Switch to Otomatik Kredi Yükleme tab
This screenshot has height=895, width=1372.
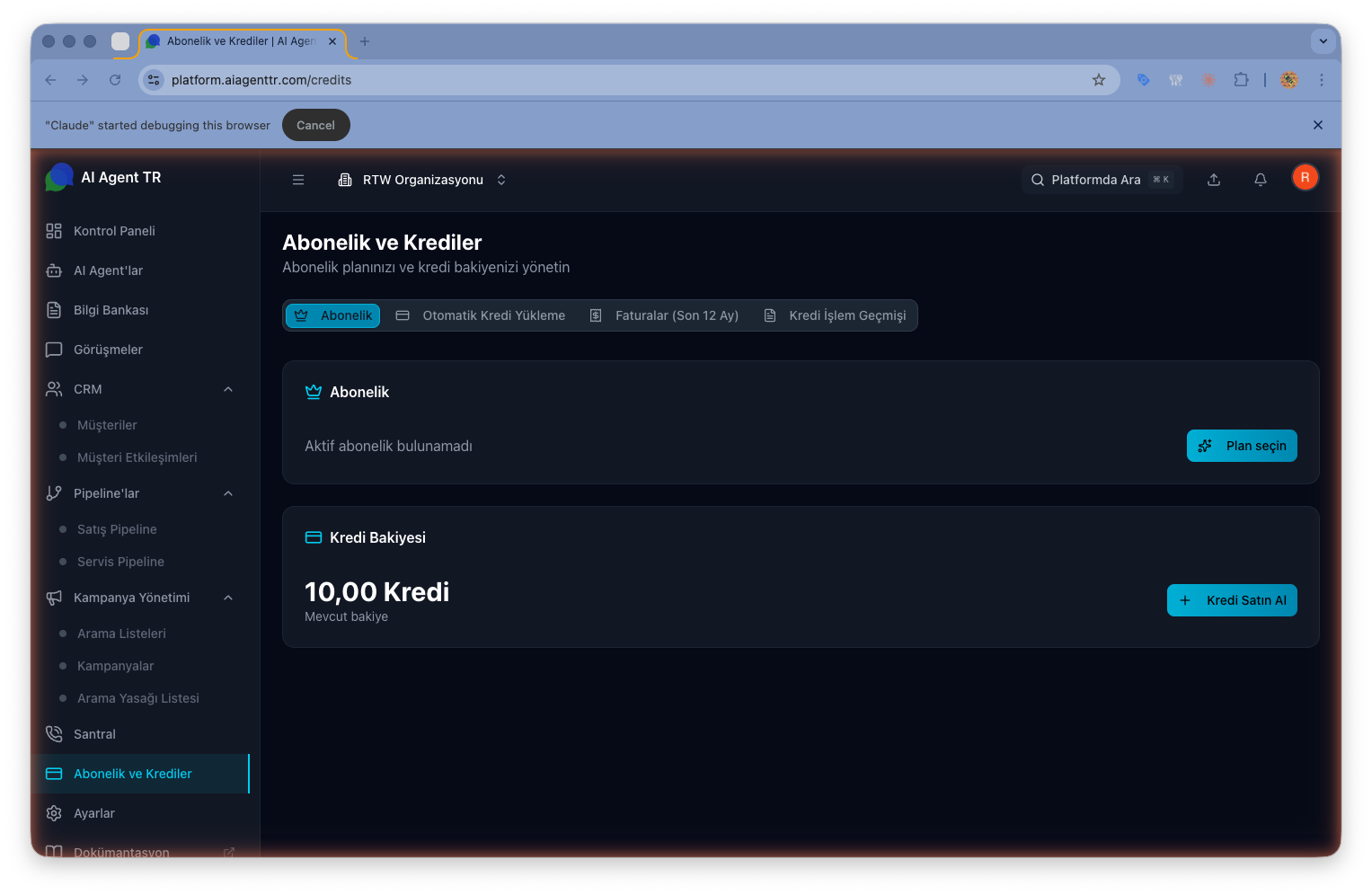[481, 315]
